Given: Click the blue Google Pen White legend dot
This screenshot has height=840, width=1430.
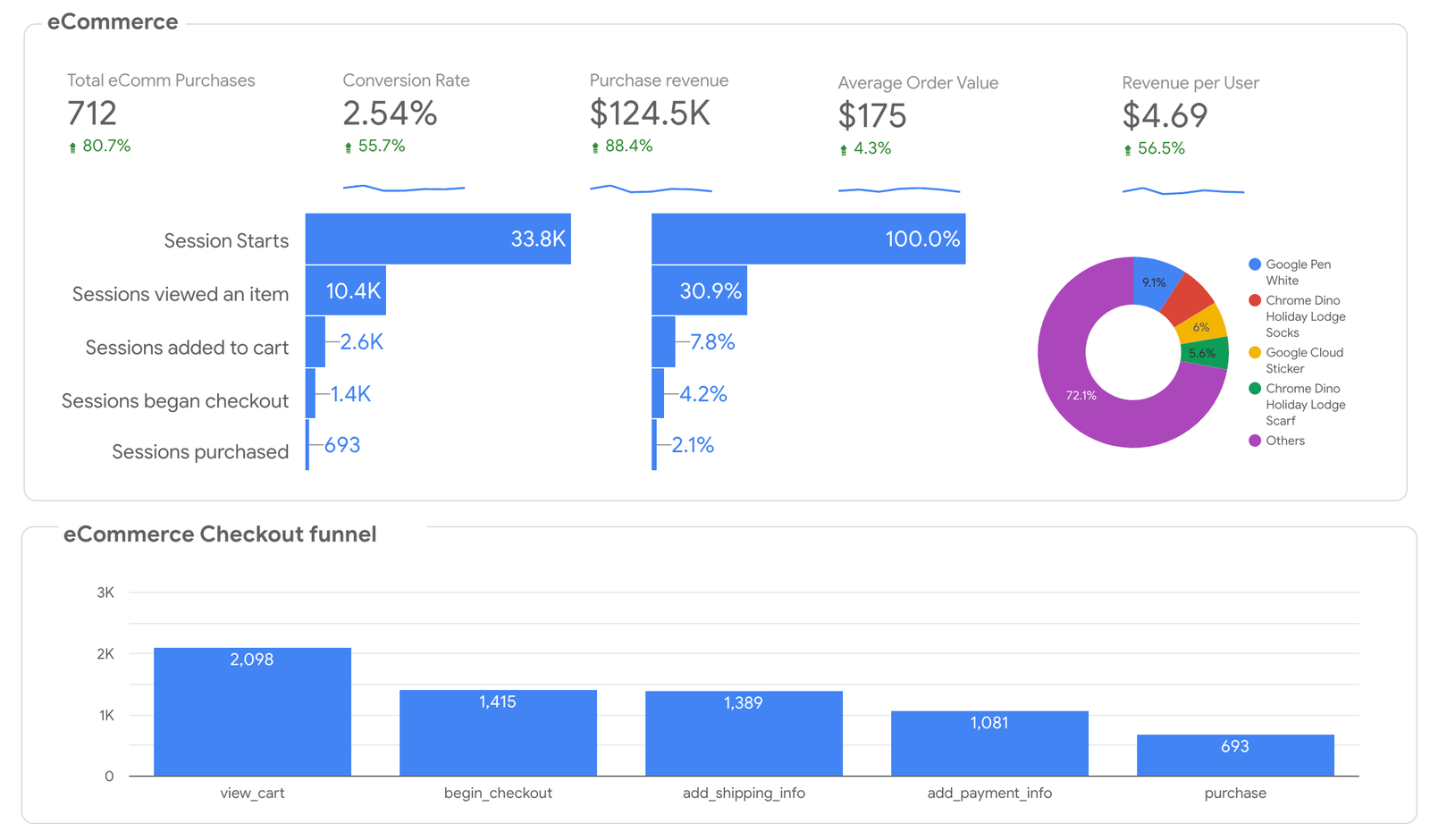Looking at the screenshot, I should [1255, 265].
